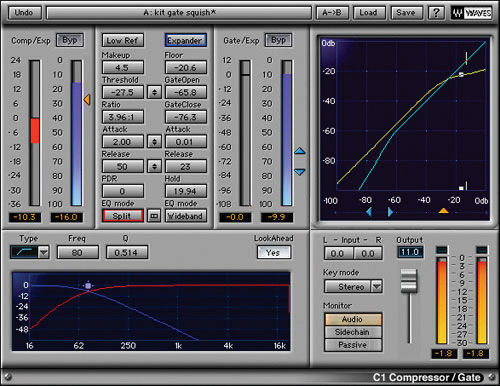This screenshot has height=386, width=500.
Task: Toggle the compressor EQ mode Split button
Action: [x=123, y=216]
